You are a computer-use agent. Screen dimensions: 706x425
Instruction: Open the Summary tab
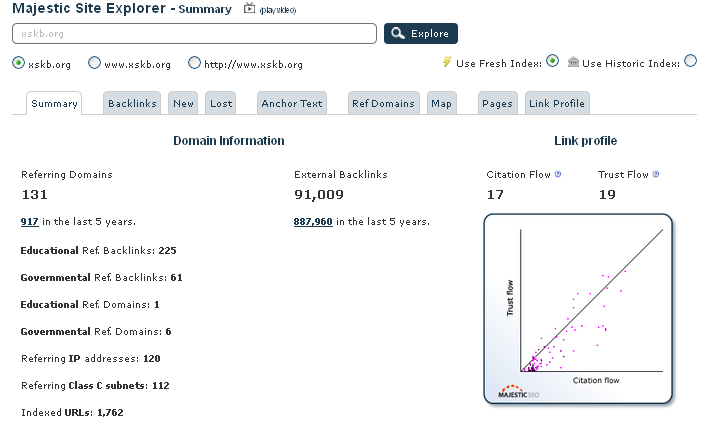[x=54, y=104]
